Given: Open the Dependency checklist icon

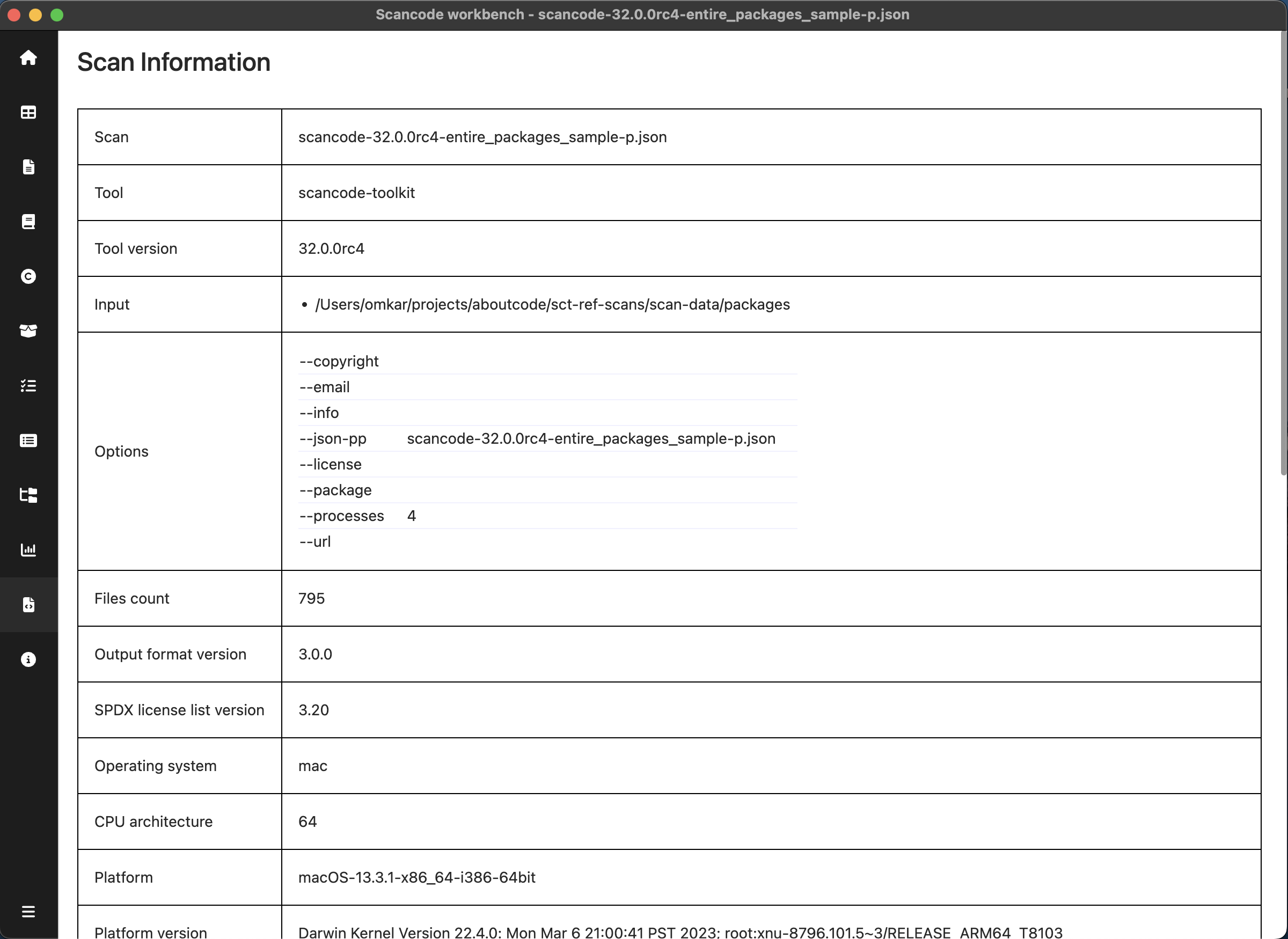Looking at the screenshot, I should click(28, 386).
